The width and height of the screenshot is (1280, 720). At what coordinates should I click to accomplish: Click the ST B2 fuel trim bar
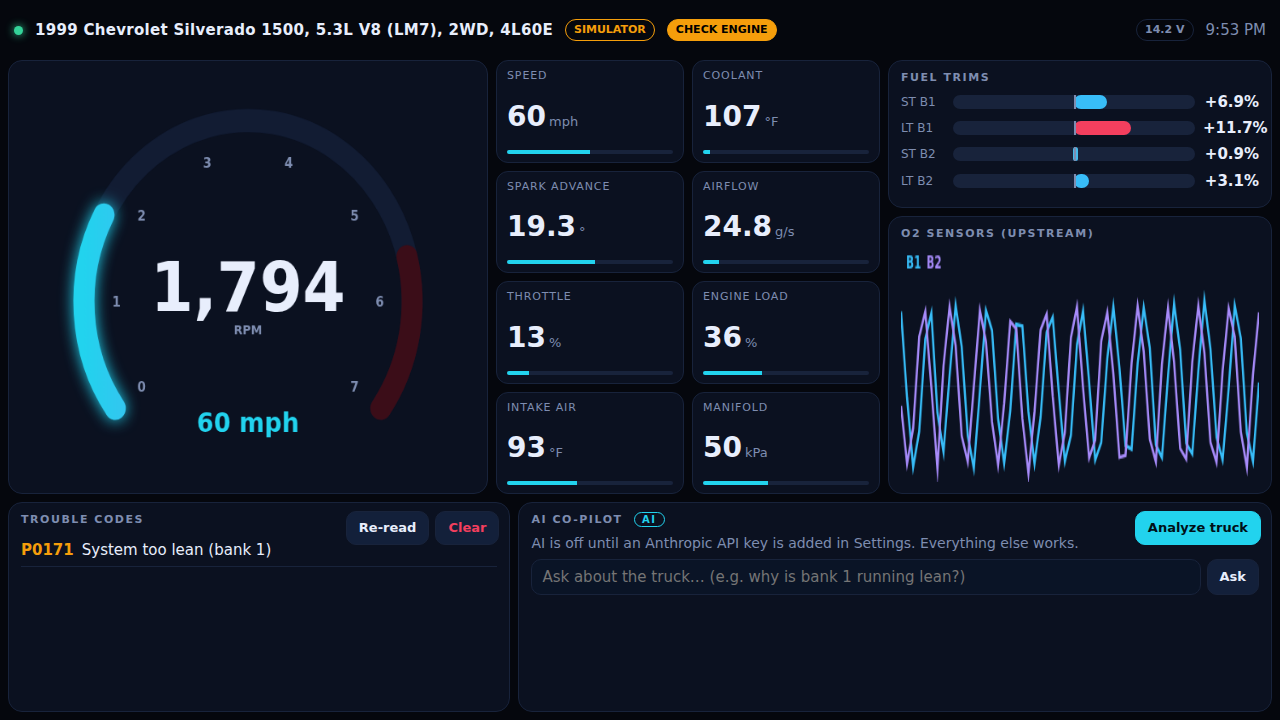click(1074, 154)
